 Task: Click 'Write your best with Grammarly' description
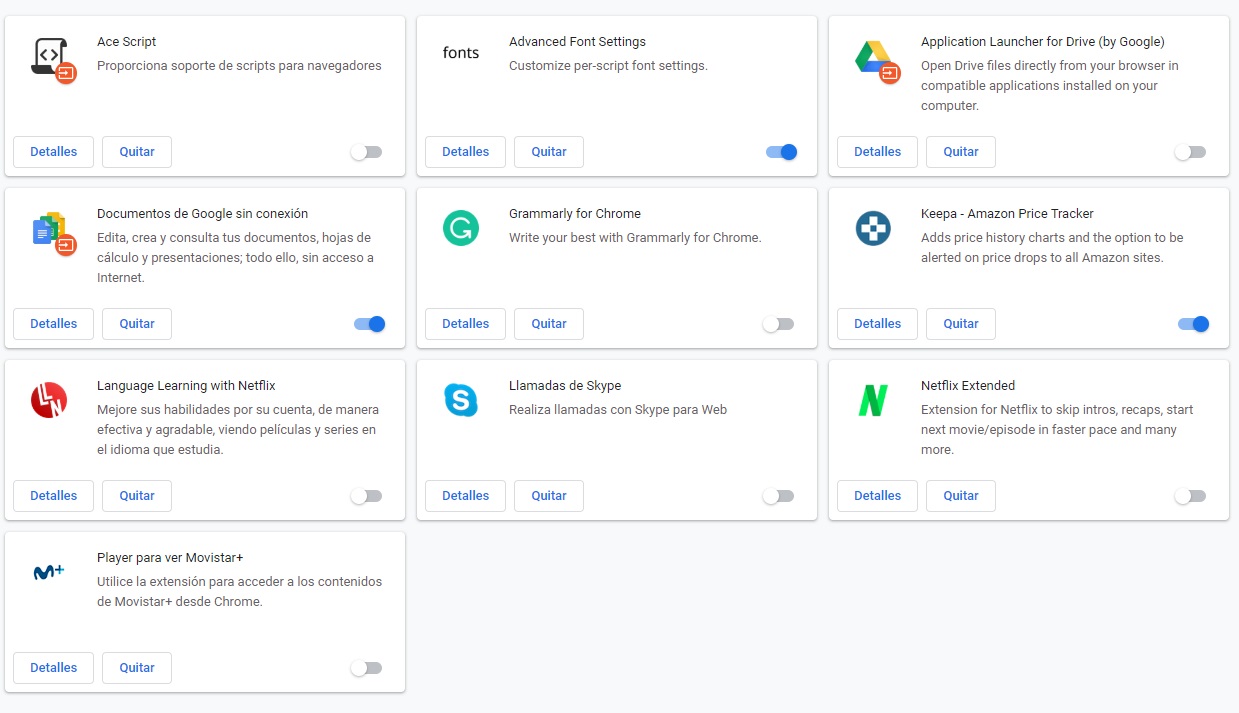coord(635,238)
